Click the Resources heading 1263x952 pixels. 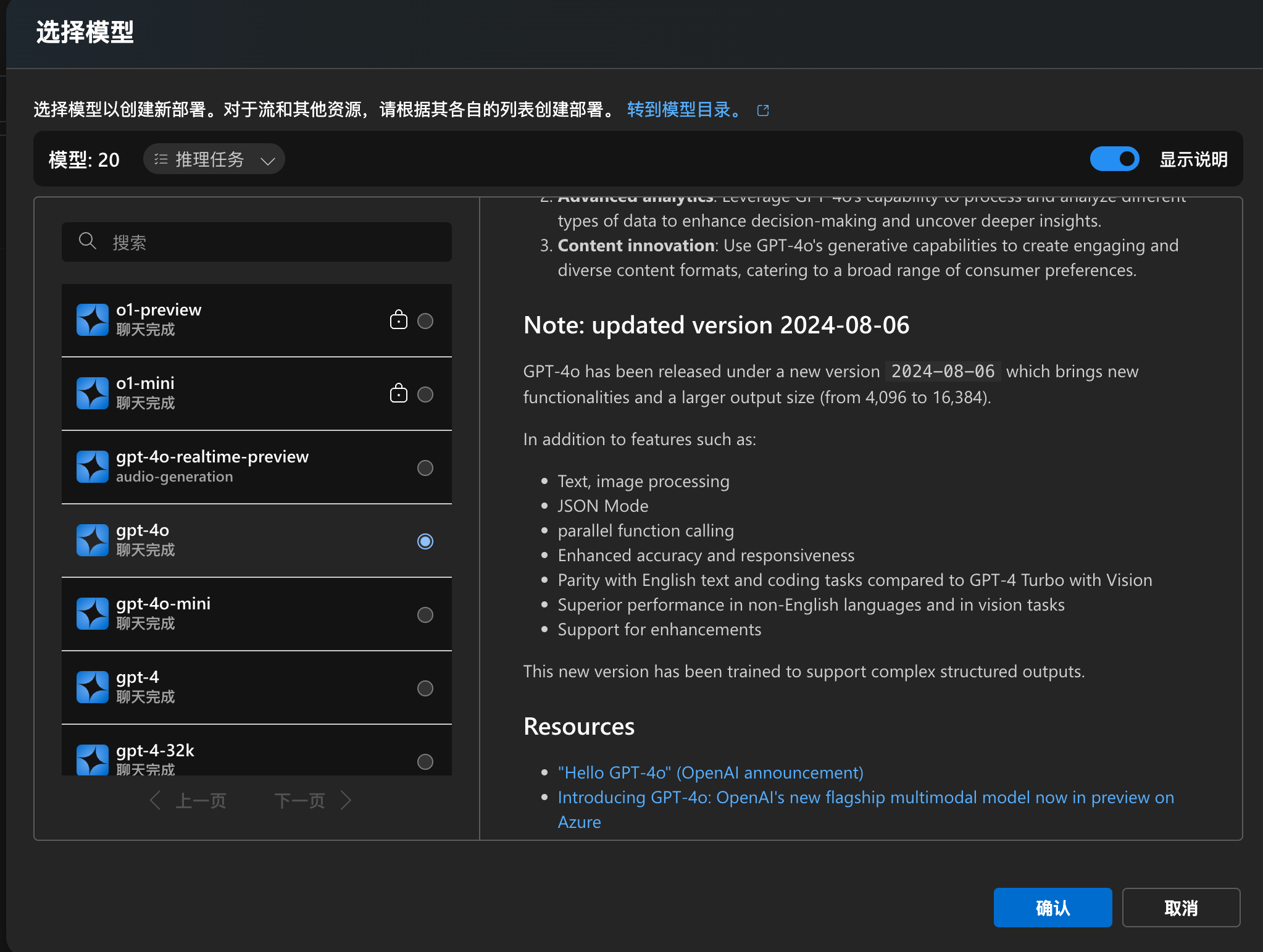click(579, 727)
